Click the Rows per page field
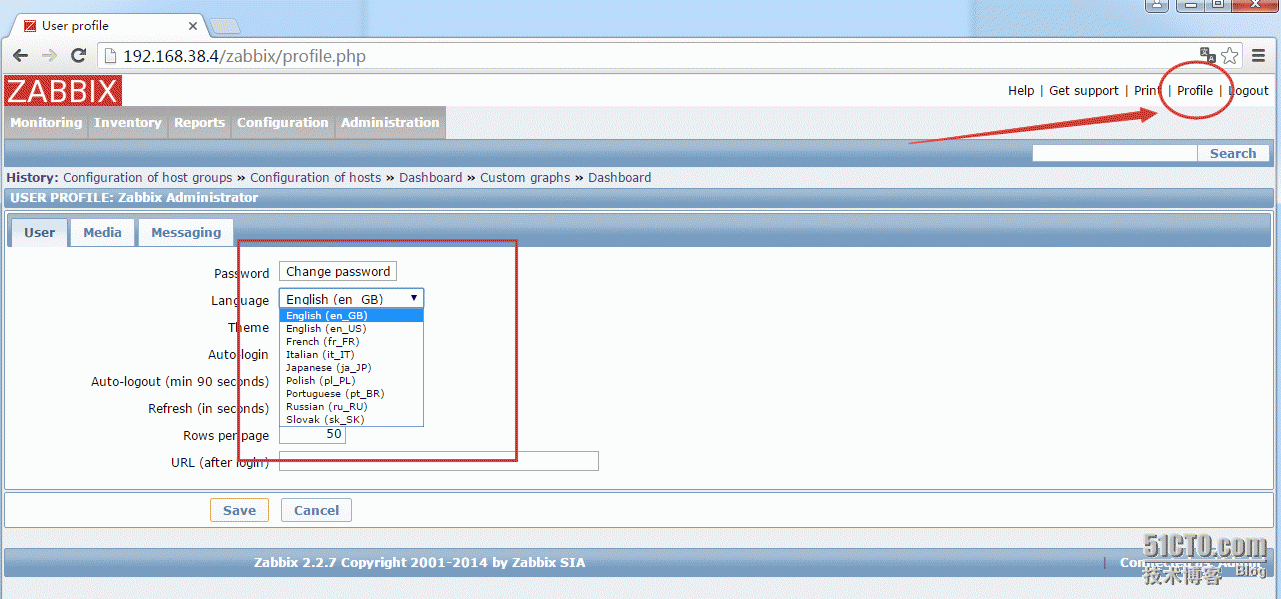The image size is (1281, 599). pyautogui.click(x=312, y=434)
